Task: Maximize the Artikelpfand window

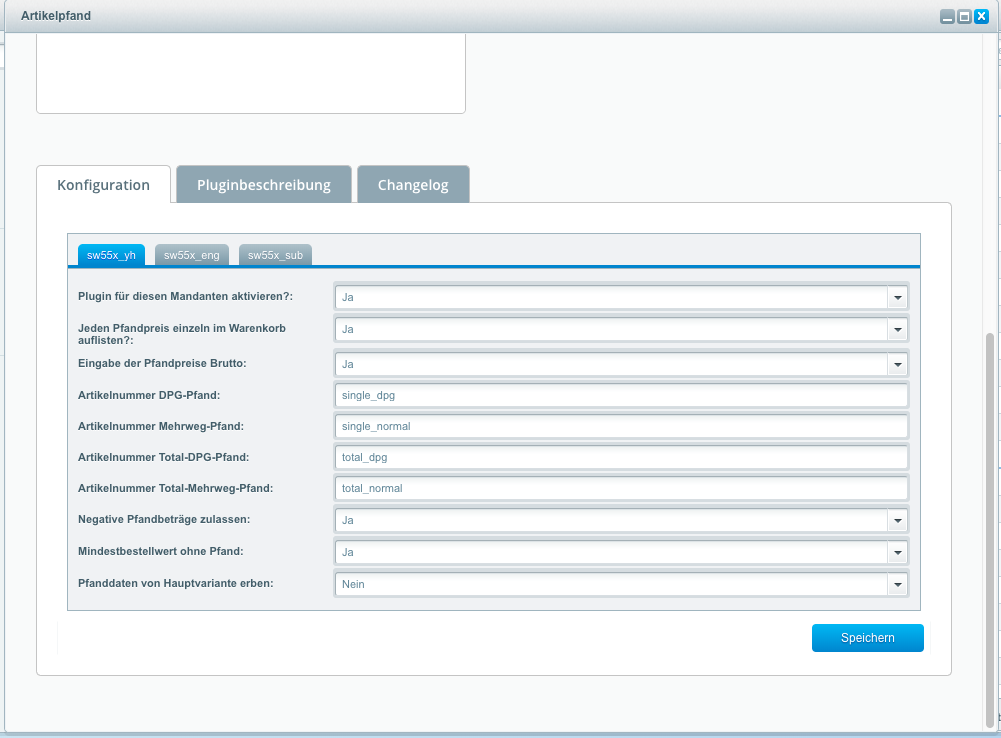Action: [964, 17]
